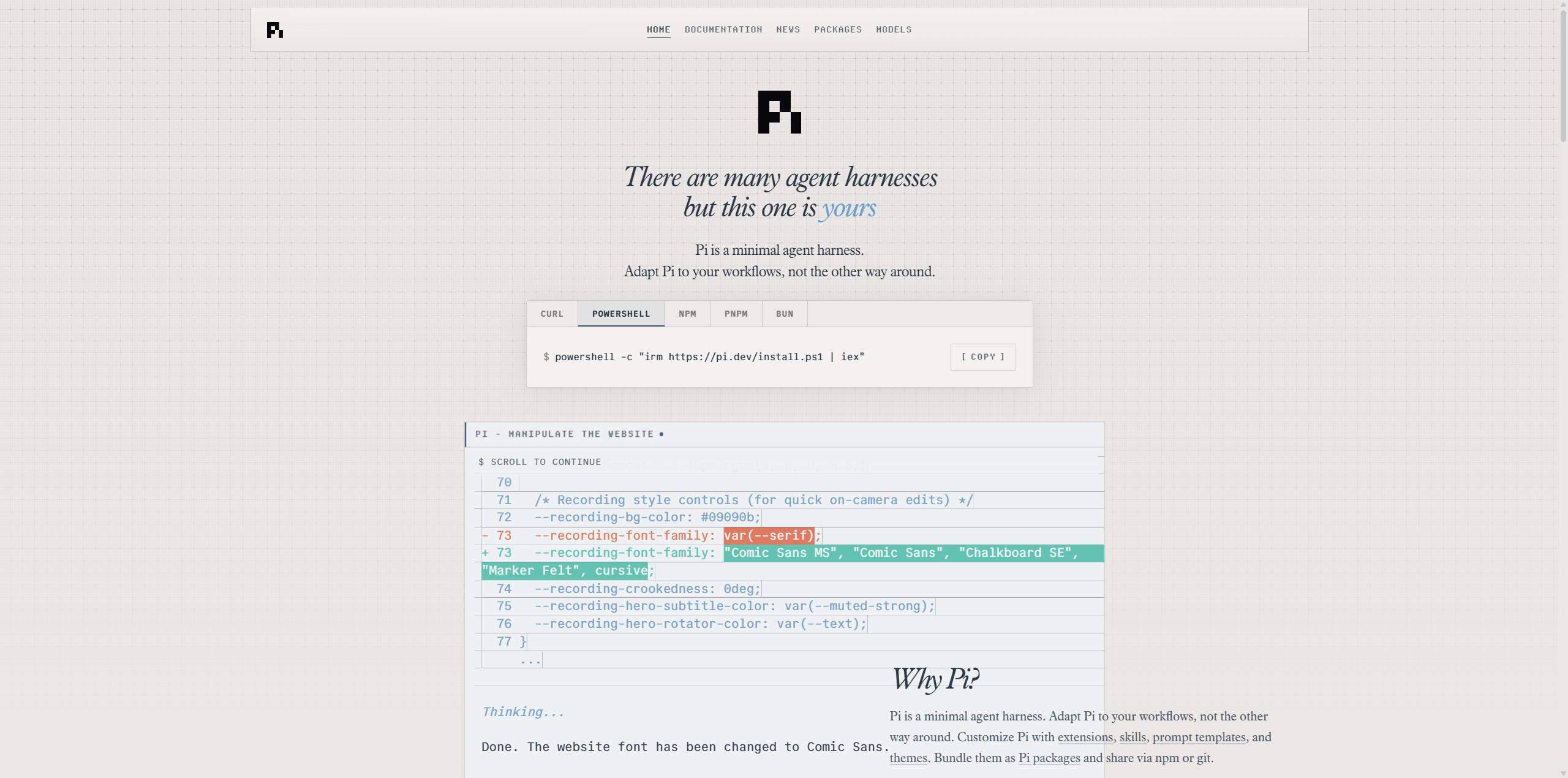This screenshot has height=778, width=1568.
Task: Click line 72 recording-bg-color text
Action: click(x=647, y=518)
